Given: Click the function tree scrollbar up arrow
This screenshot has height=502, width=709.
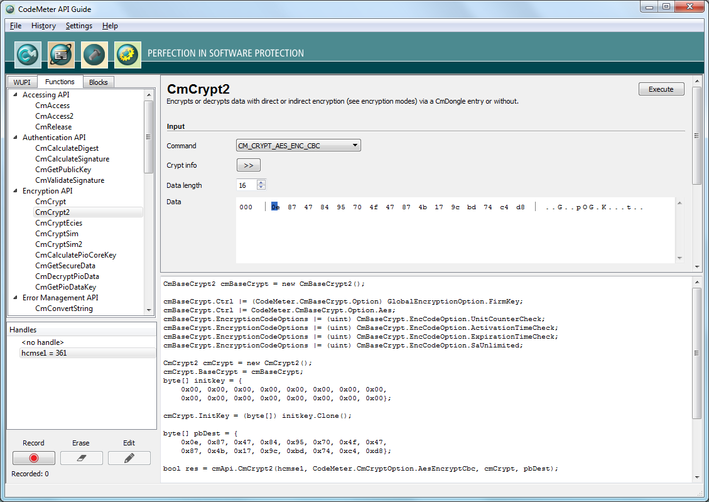Looking at the screenshot, I should point(149,95).
